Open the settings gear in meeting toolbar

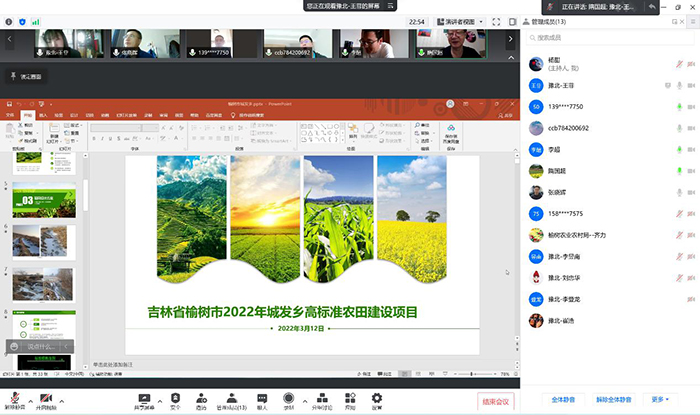pos(377,398)
